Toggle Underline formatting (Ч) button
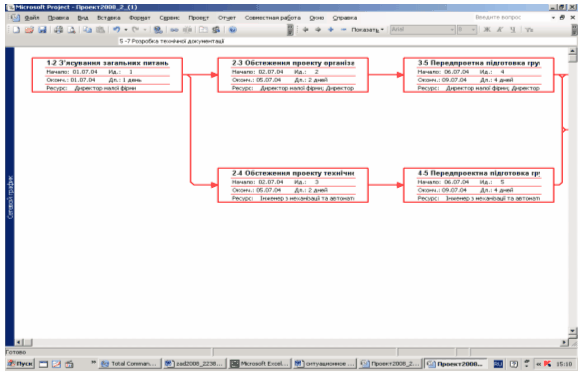Image resolution: width=580 pixels, height=372 pixels. click(x=513, y=30)
